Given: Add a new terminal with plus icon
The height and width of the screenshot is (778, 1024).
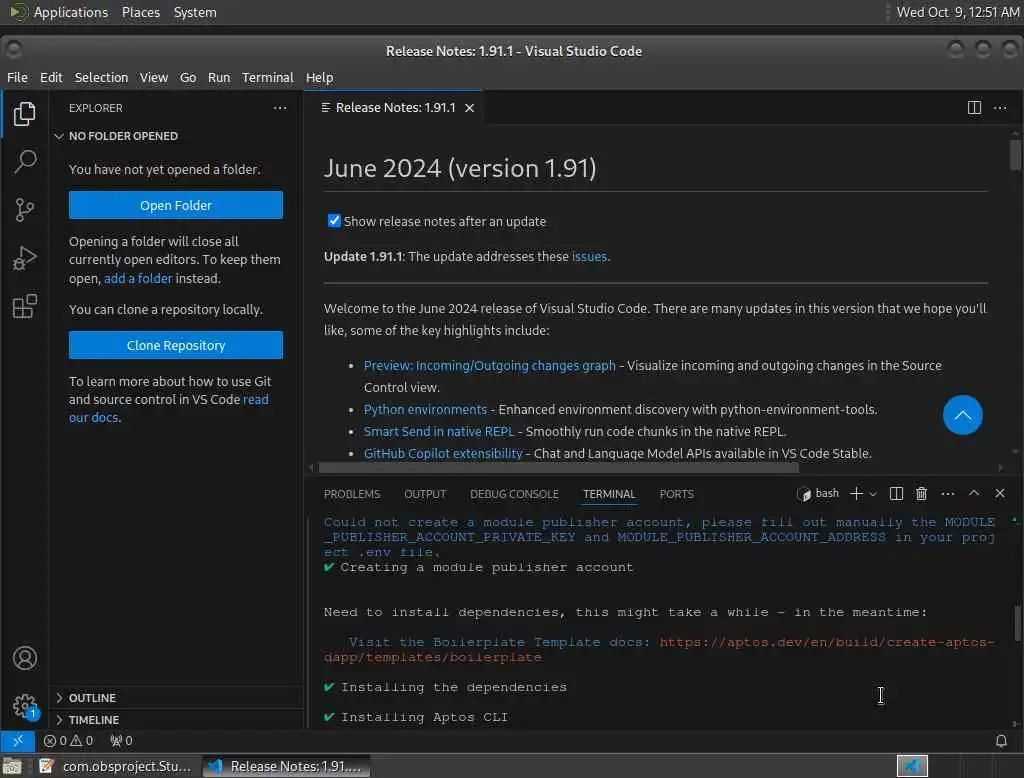Looking at the screenshot, I should [x=856, y=493].
